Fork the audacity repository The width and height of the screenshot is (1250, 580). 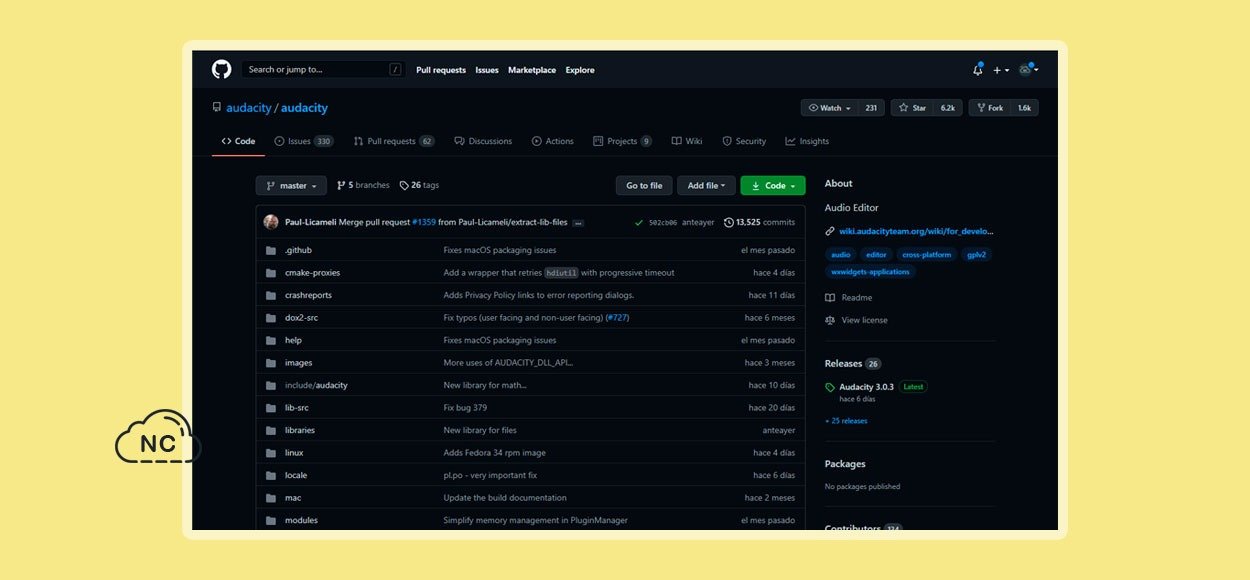tap(990, 108)
